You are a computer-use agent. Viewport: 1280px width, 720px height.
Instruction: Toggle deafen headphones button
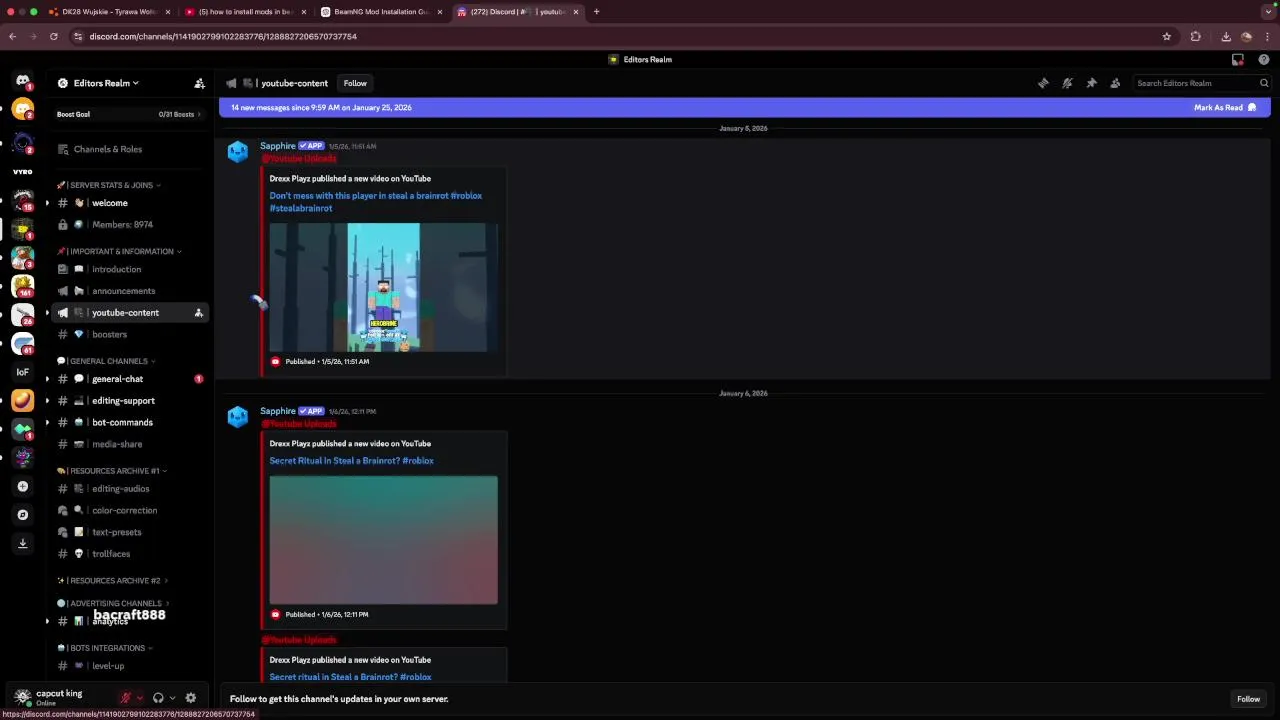[x=158, y=698]
